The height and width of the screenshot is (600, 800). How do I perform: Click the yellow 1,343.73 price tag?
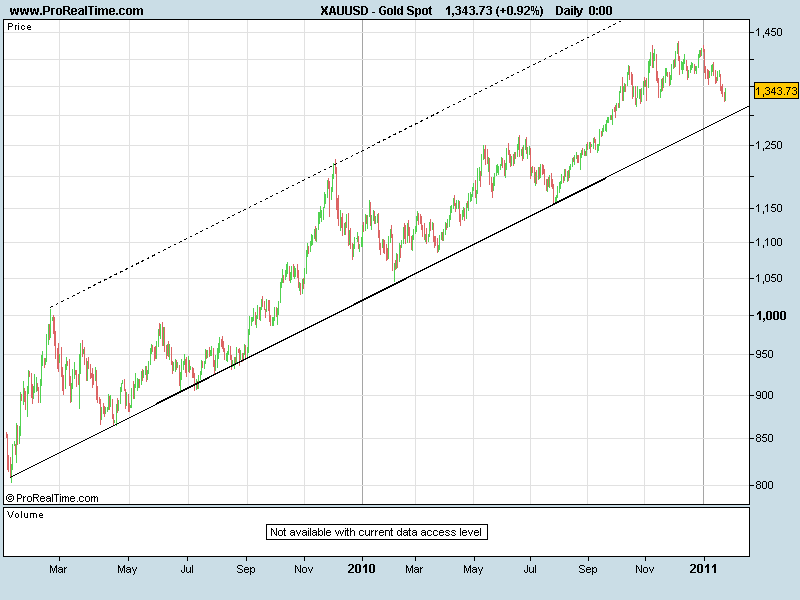click(776, 91)
